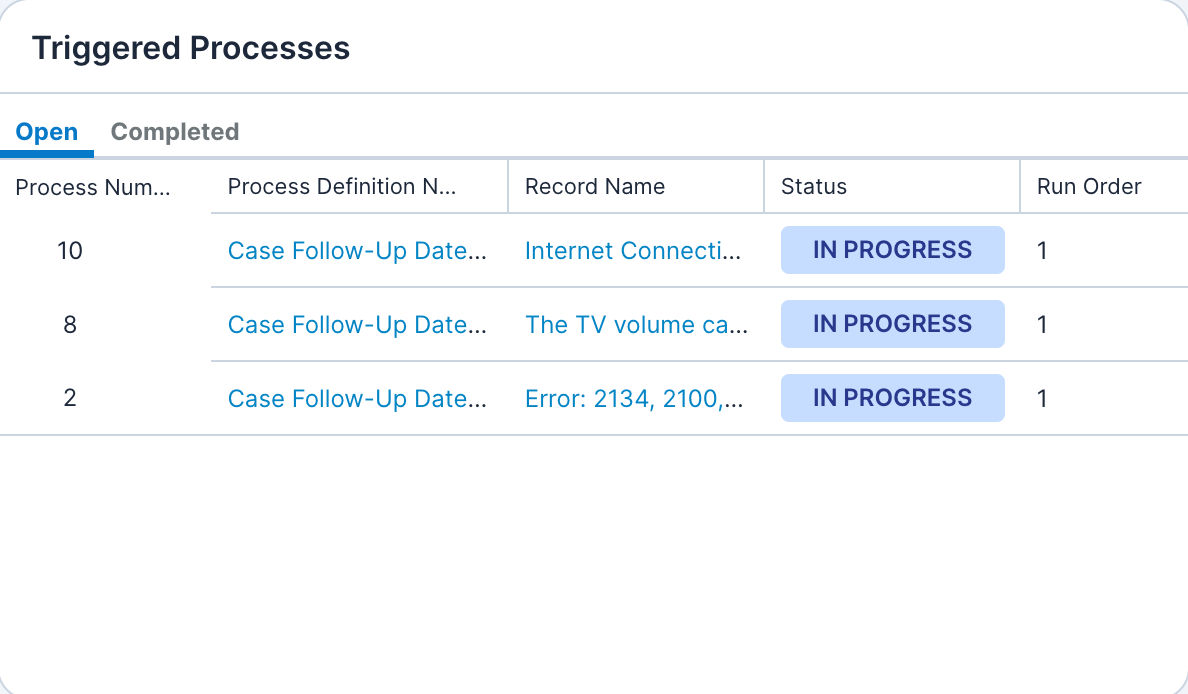View The TV volume record

tap(636, 324)
